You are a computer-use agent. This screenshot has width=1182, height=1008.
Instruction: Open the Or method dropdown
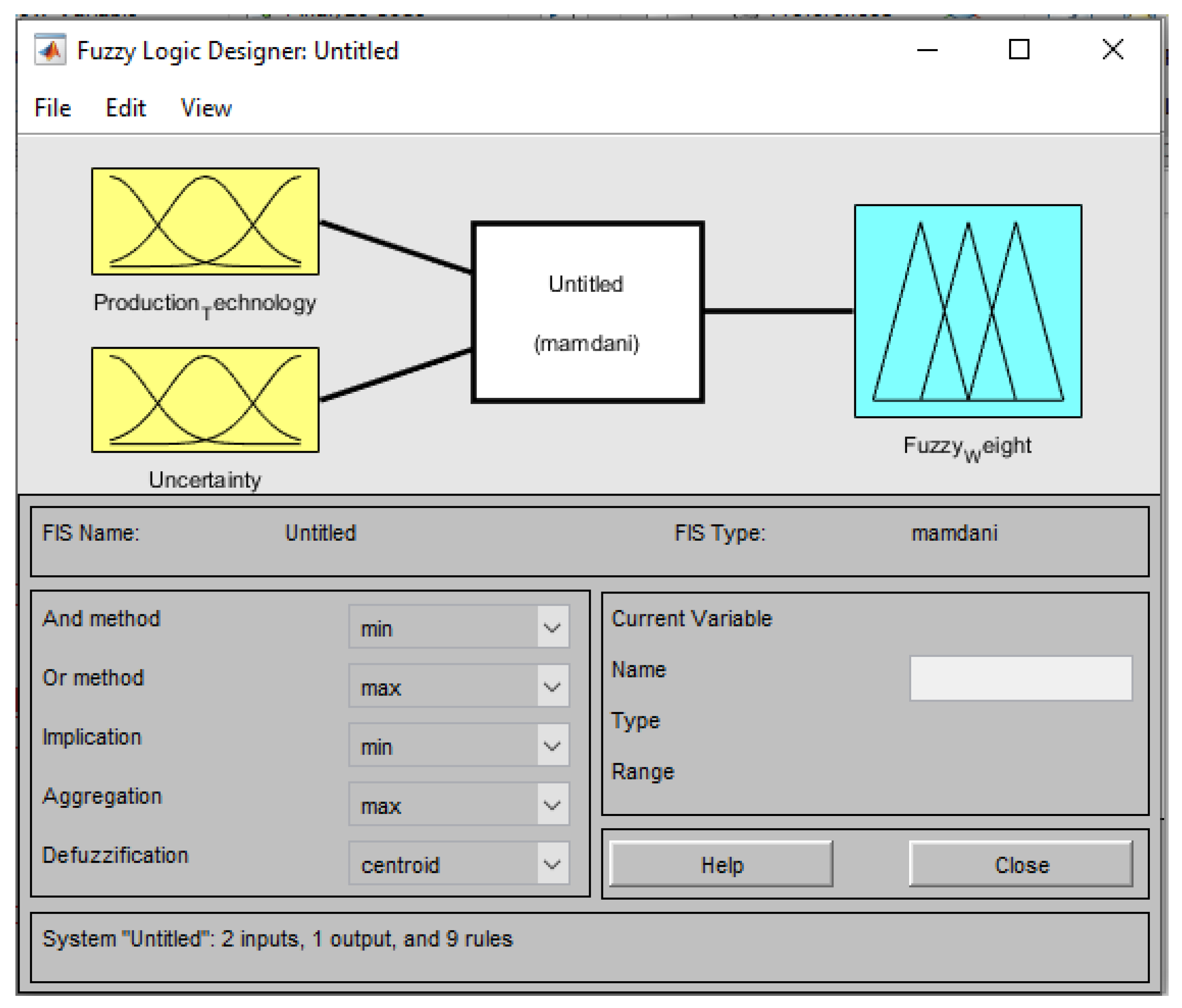point(459,686)
